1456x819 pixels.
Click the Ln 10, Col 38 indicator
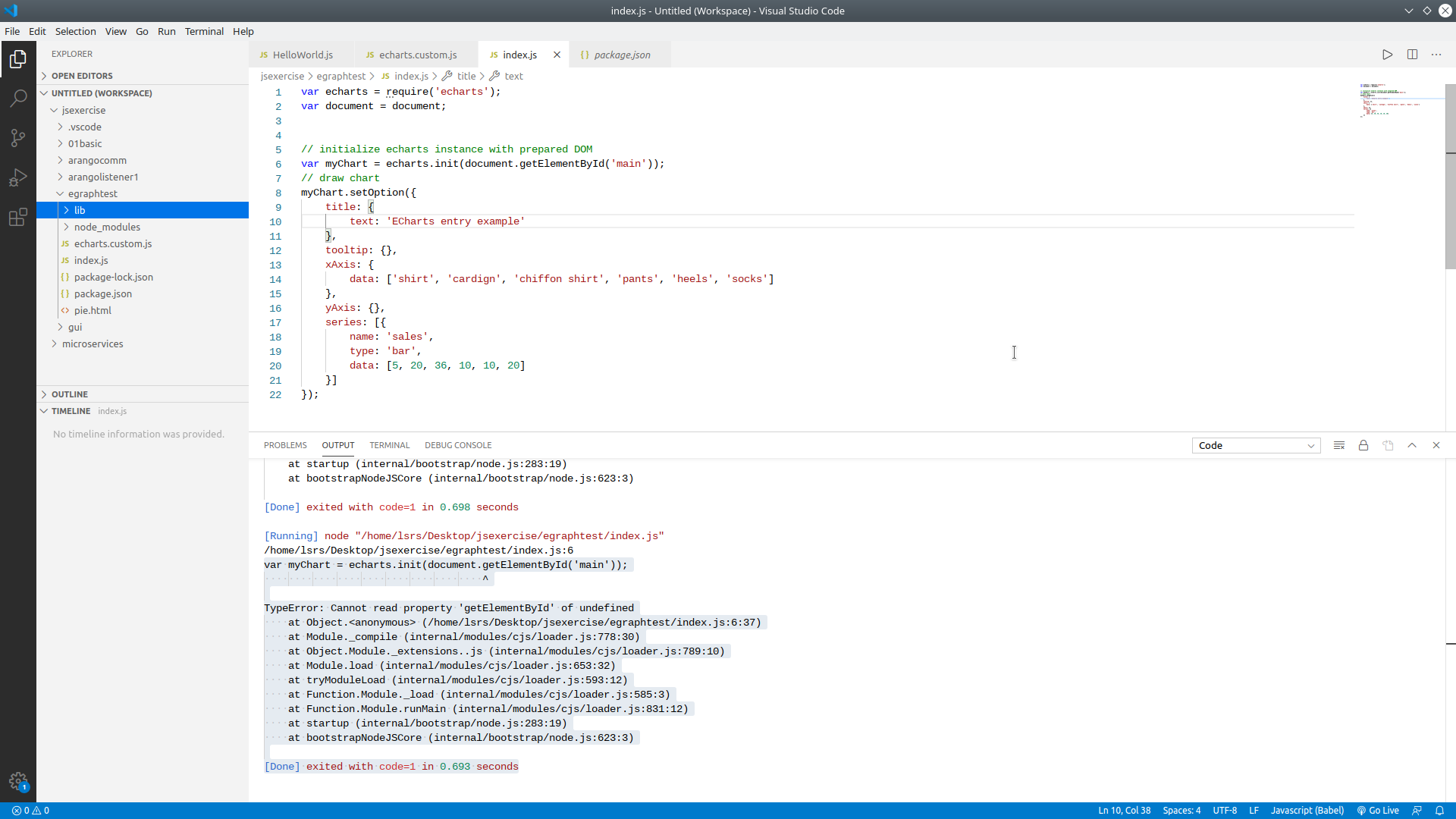(x=1124, y=810)
